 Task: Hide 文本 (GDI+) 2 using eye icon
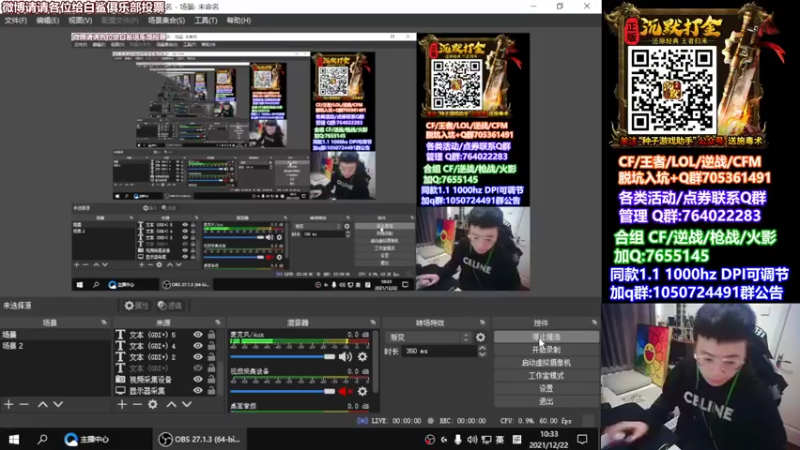tap(198, 357)
